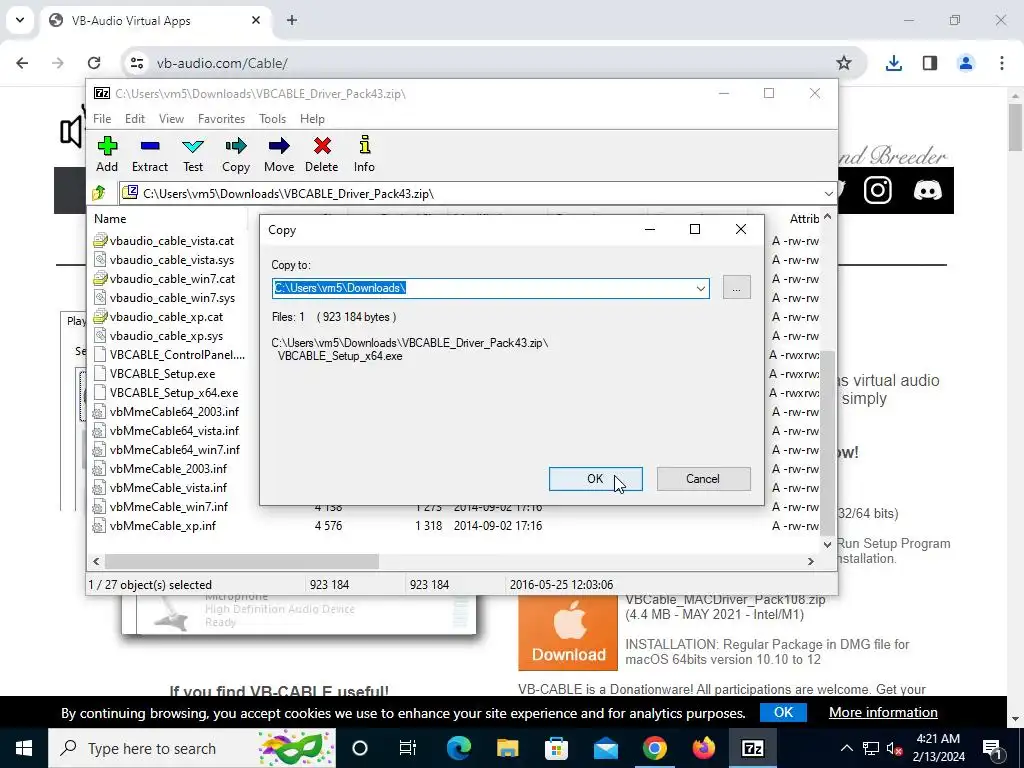Open Firefox from the taskbar

coord(703,748)
